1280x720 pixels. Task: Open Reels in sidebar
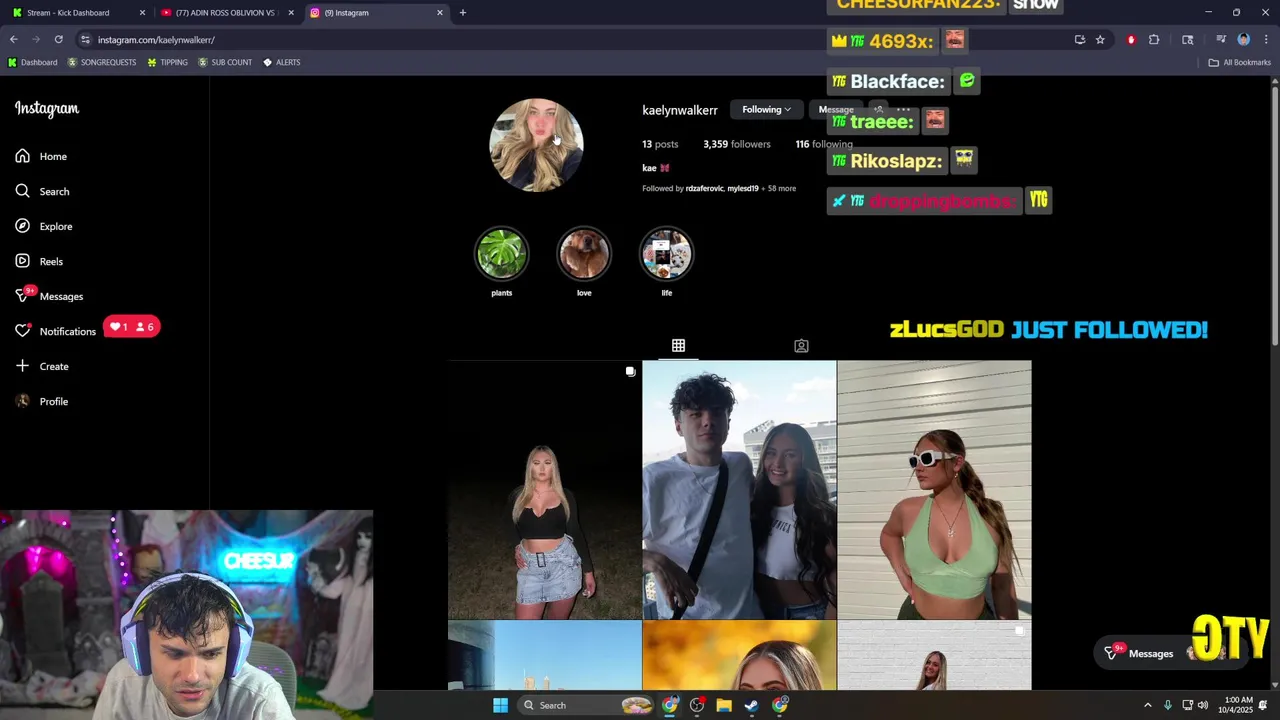(39, 261)
